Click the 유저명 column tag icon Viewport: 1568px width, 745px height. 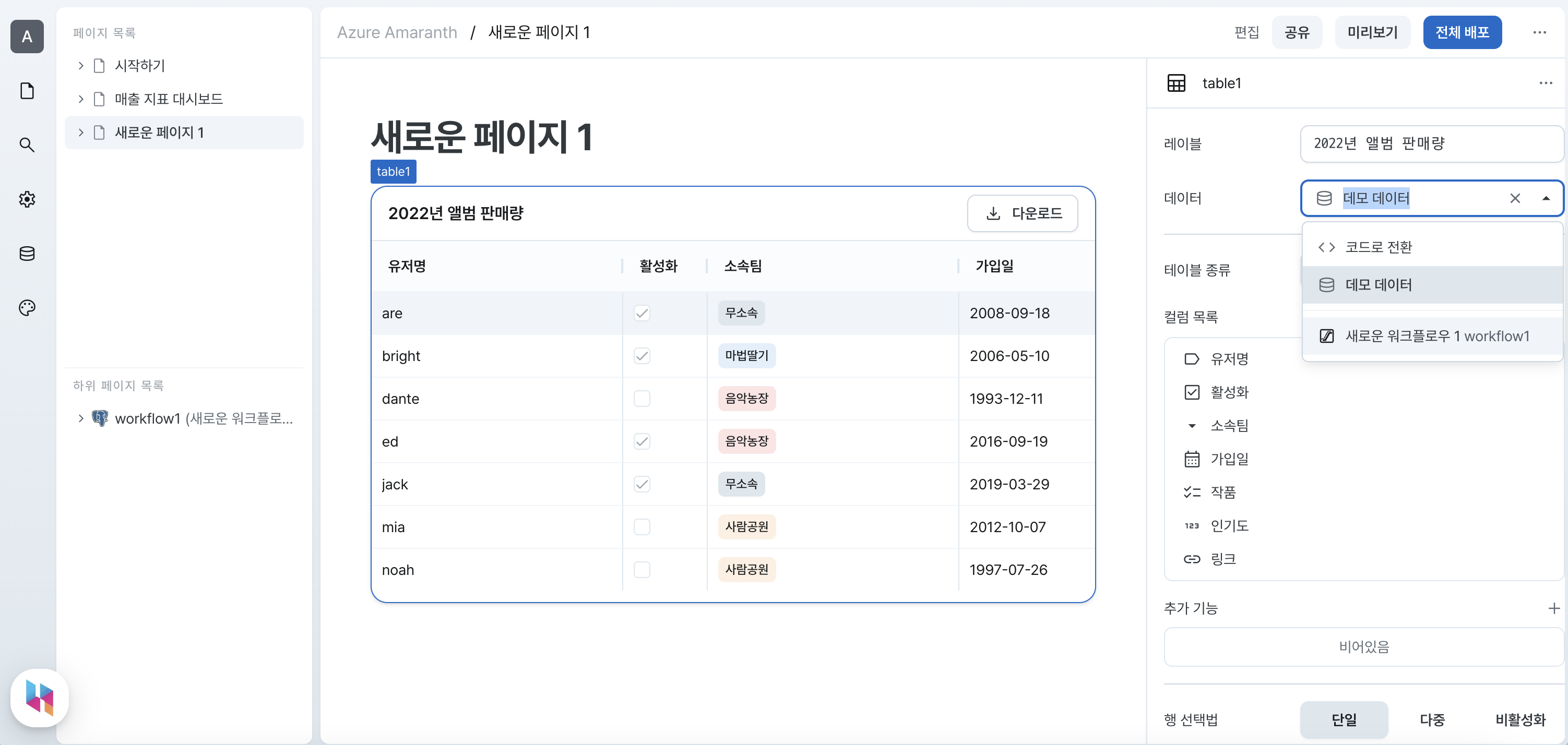[x=1192, y=359]
